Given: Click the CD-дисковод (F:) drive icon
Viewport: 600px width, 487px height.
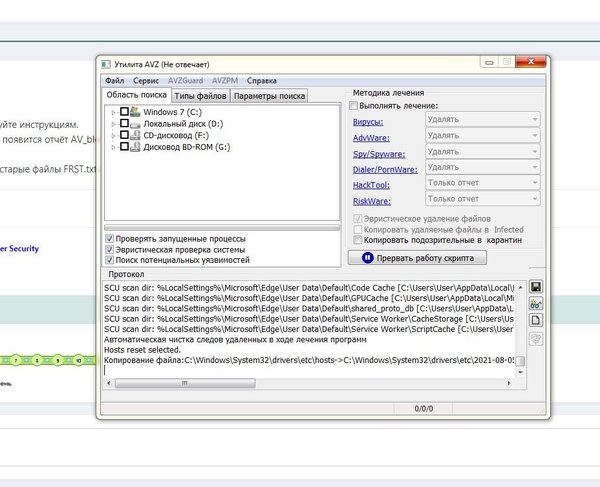Looking at the screenshot, I should 136,135.
